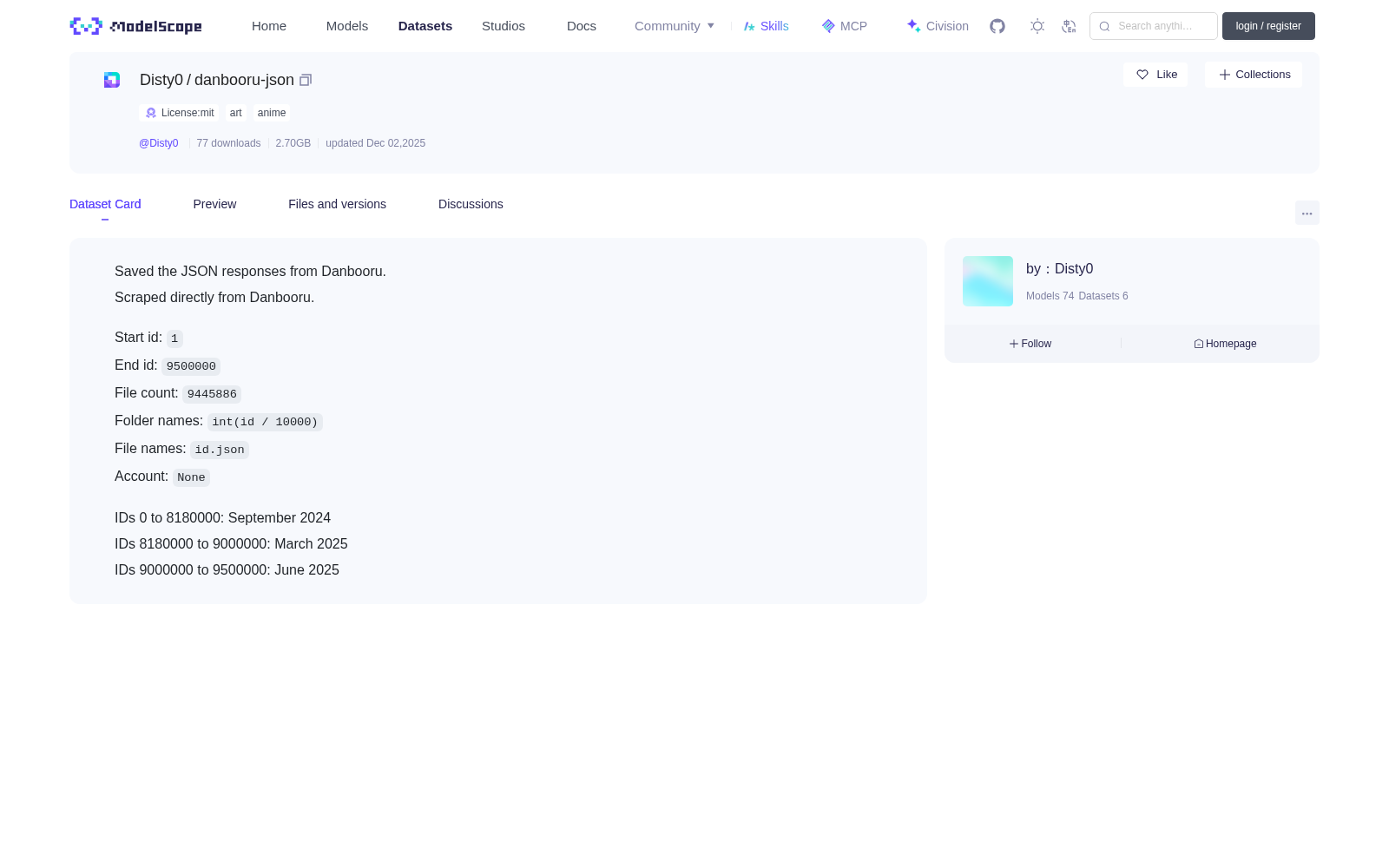Click Disty0 owner name in the title

(x=161, y=80)
